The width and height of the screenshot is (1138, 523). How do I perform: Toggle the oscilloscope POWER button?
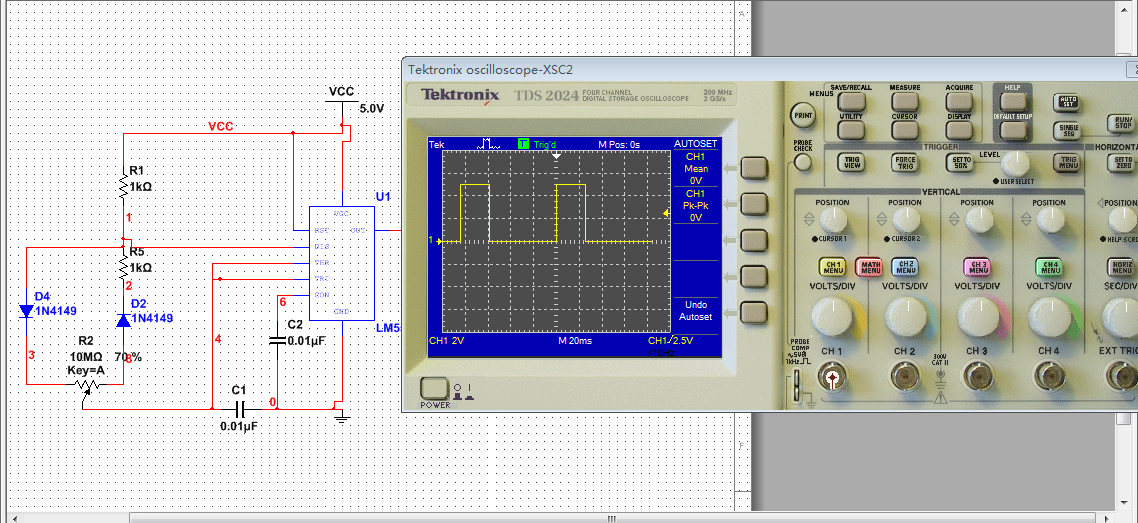click(x=435, y=389)
